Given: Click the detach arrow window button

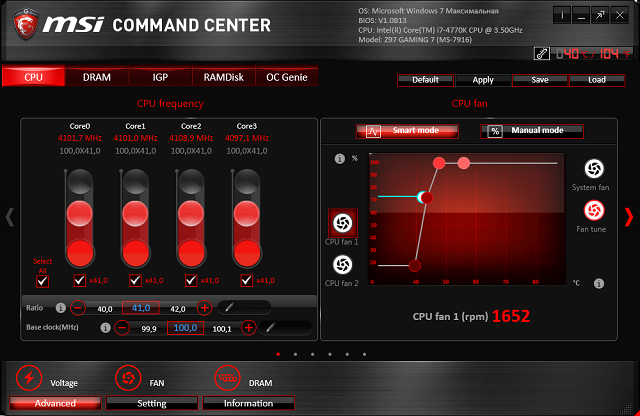Looking at the screenshot, I should (x=600, y=16).
